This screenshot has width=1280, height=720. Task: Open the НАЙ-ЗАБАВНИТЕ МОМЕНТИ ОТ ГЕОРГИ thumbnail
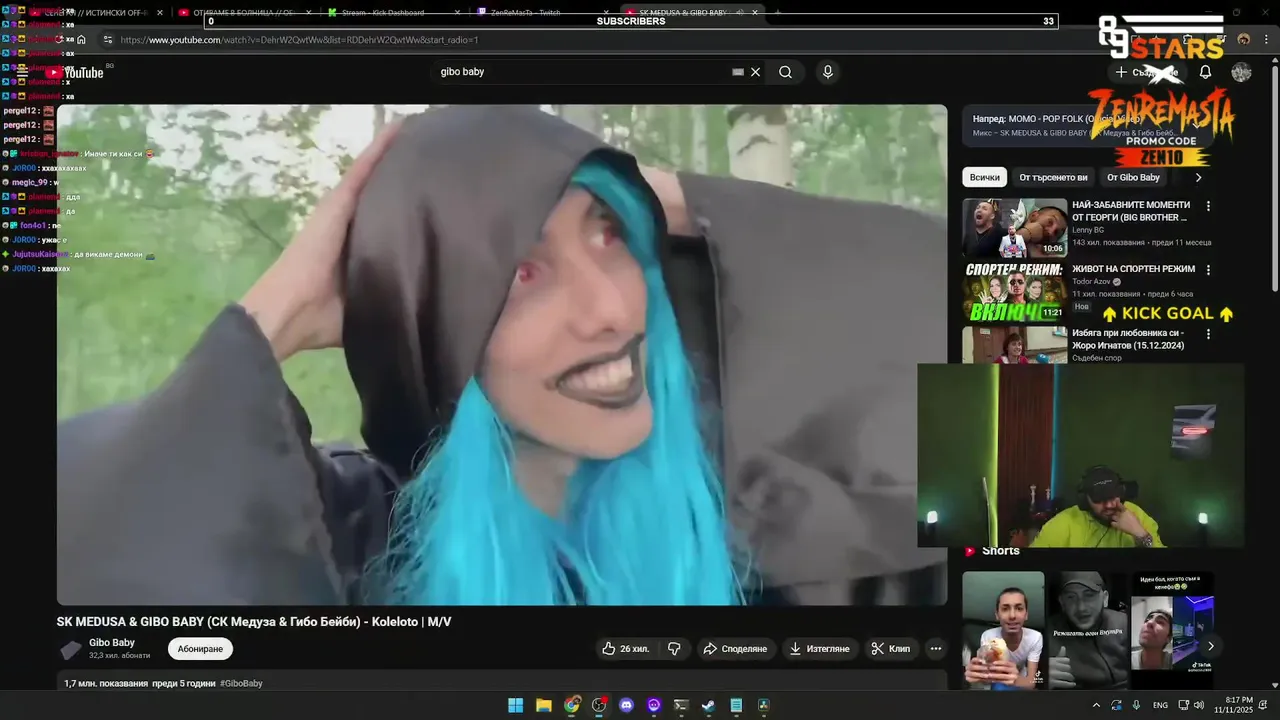[x=1015, y=228]
